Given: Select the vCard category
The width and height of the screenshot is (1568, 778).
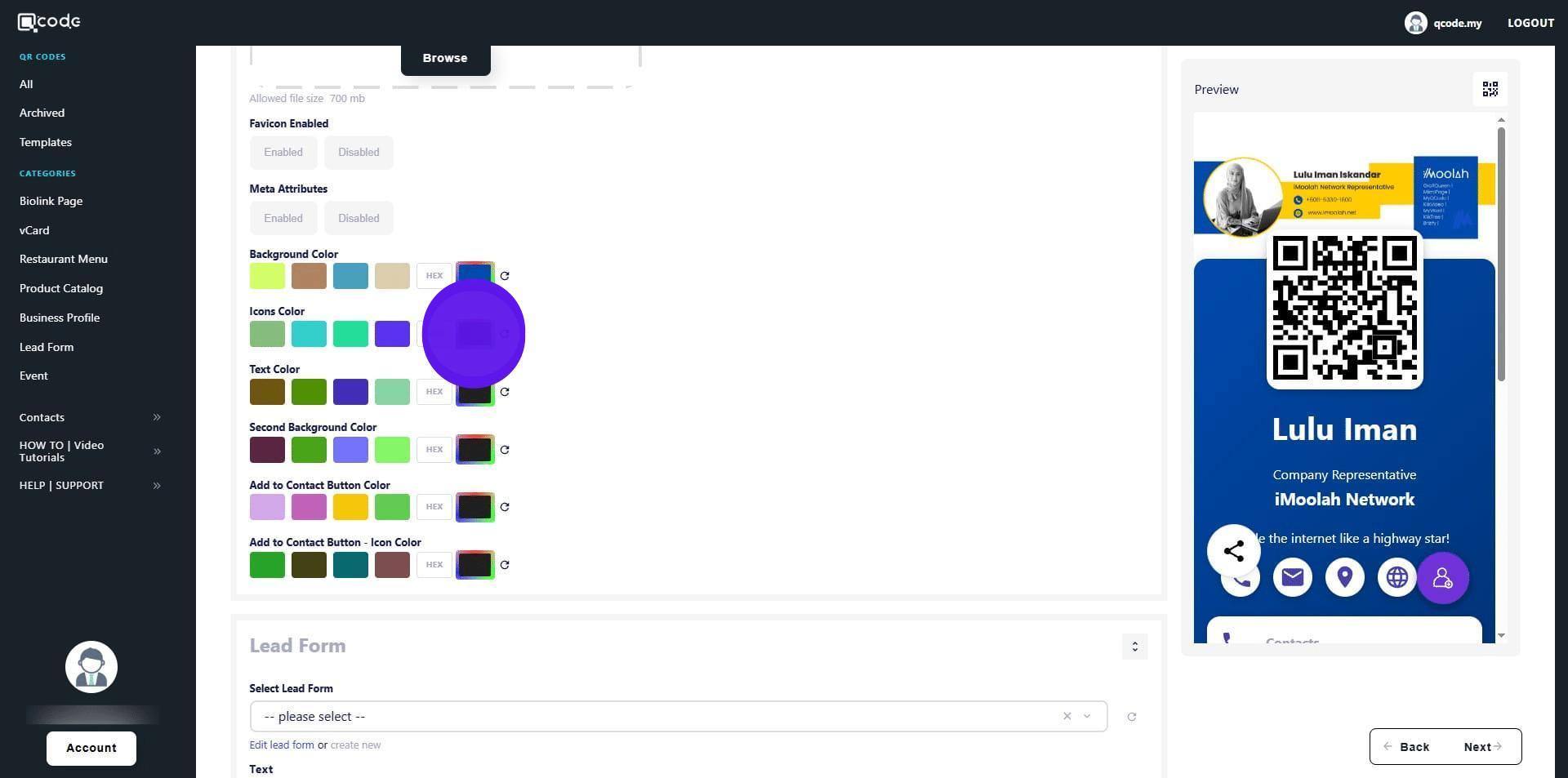Looking at the screenshot, I should [x=34, y=230].
